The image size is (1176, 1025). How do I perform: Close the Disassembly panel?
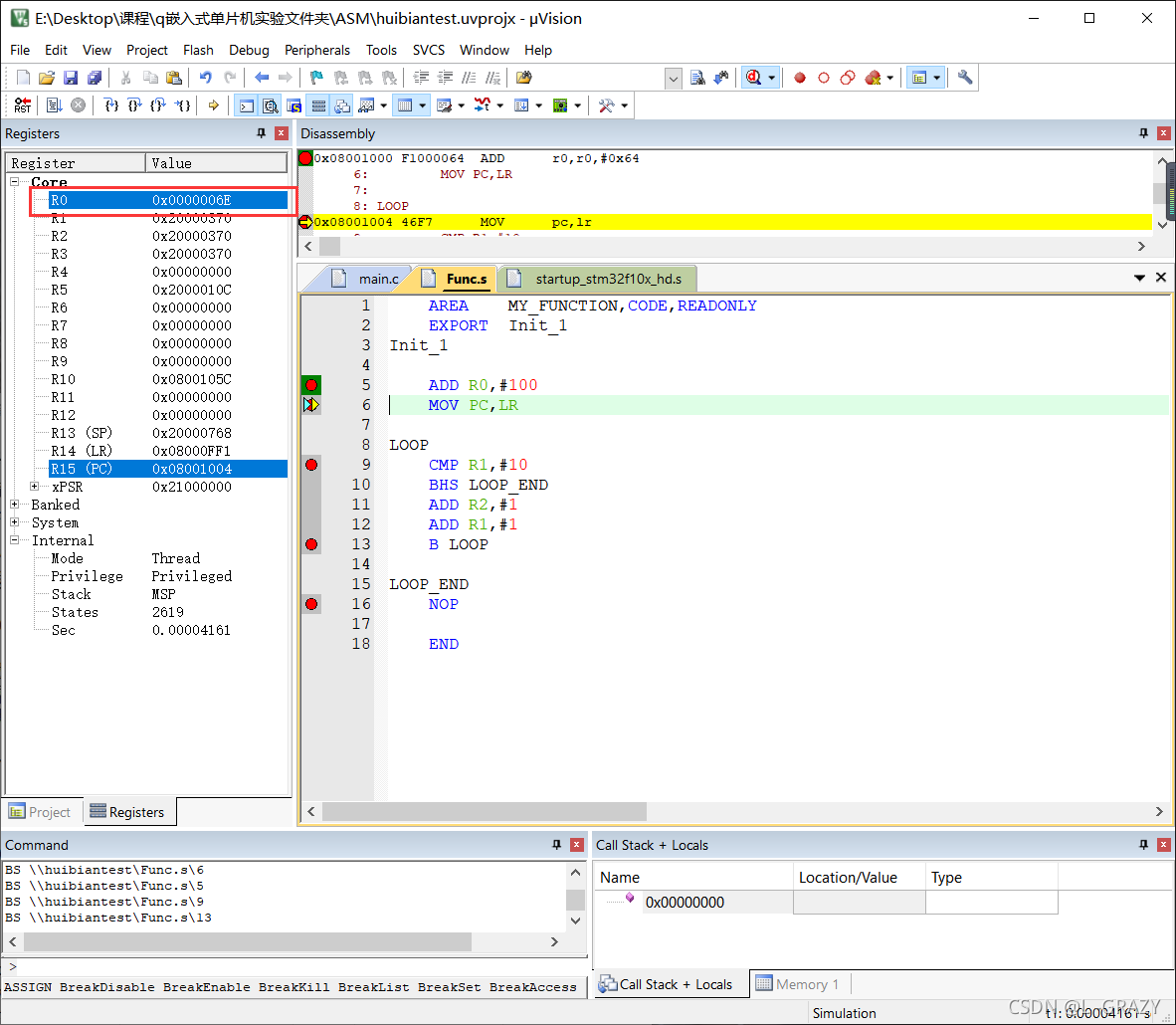click(1163, 132)
